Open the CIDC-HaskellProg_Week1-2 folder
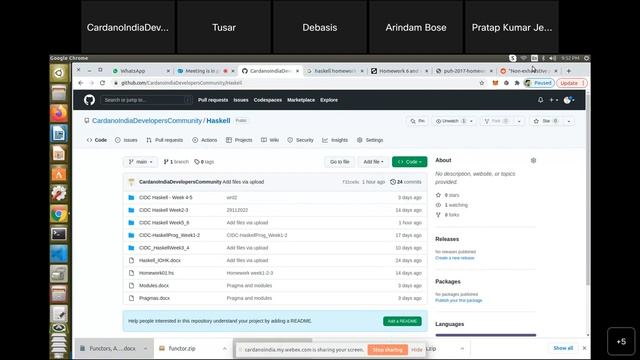Screen dimensions: 640x360 (169, 236)
